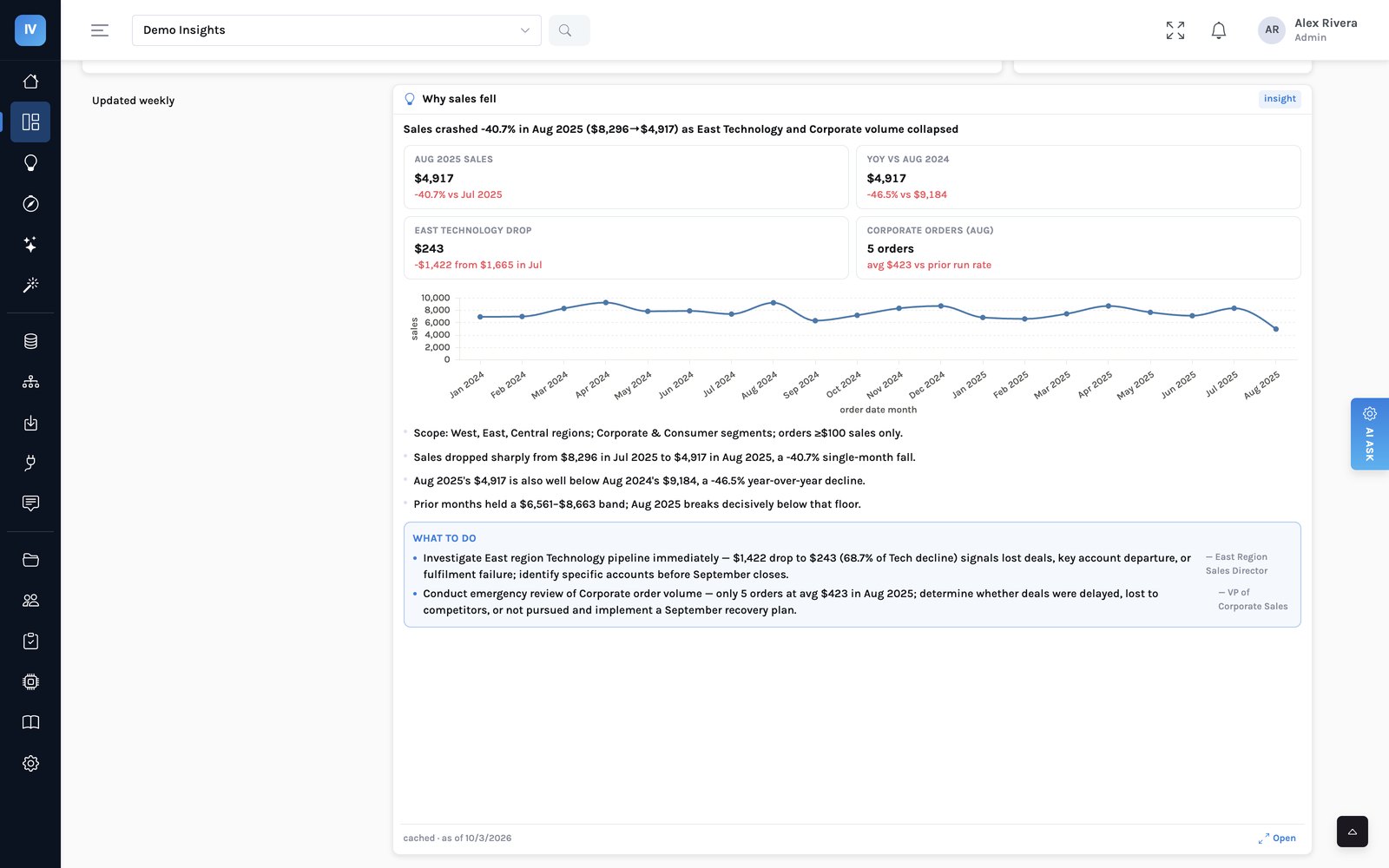Screen dimensions: 1389x868
Task: Click the Updated weekly label
Action: pyautogui.click(x=133, y=101)
